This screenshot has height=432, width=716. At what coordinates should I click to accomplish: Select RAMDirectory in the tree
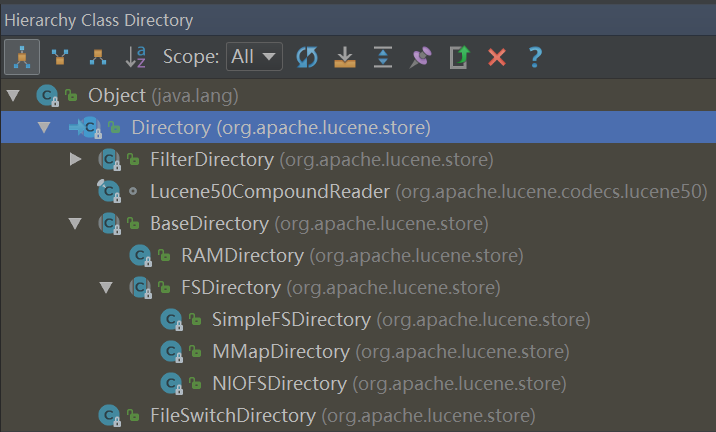pyautogui.click(x=242, y=256)
